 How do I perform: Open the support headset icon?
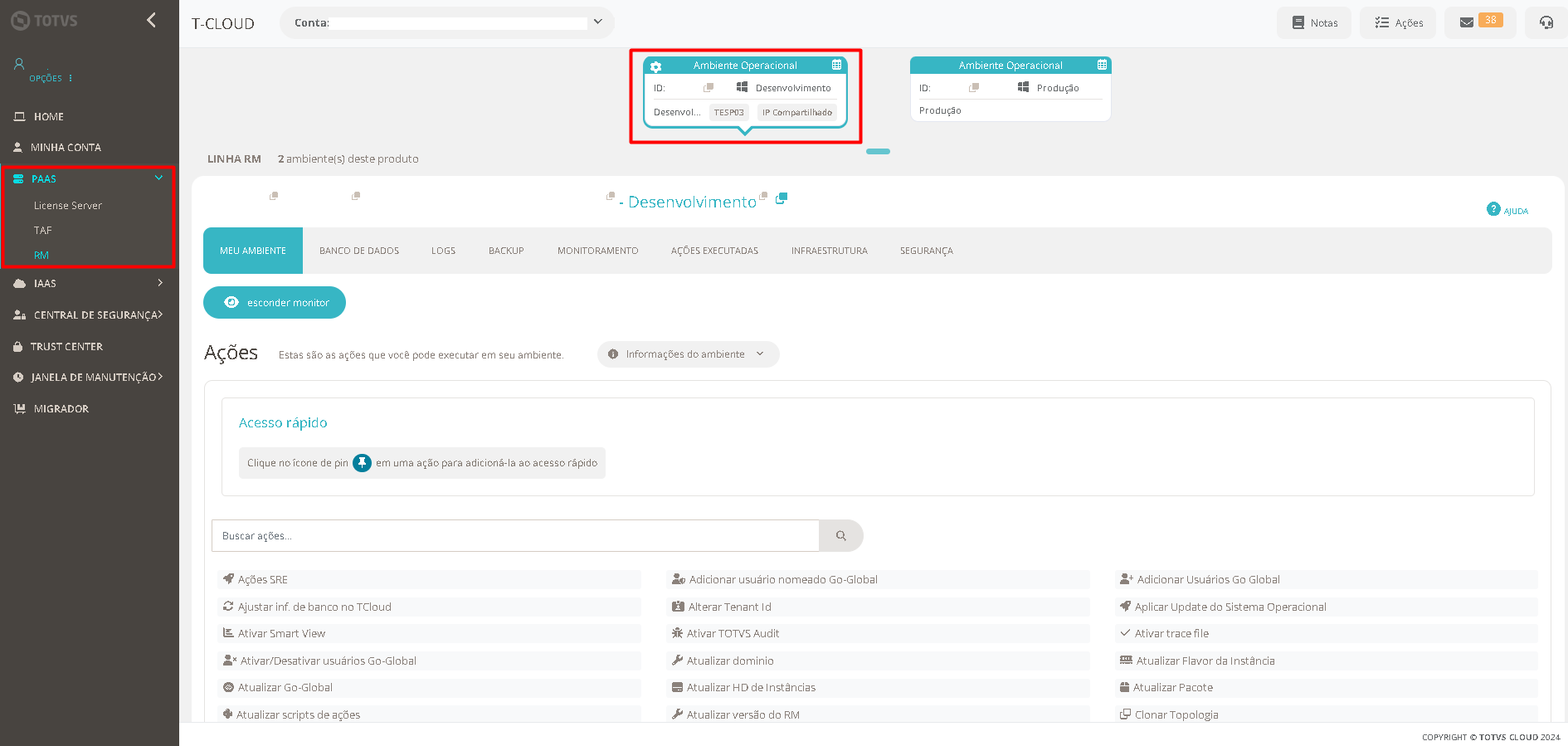pyautogui.click(x=1546, y=22)
